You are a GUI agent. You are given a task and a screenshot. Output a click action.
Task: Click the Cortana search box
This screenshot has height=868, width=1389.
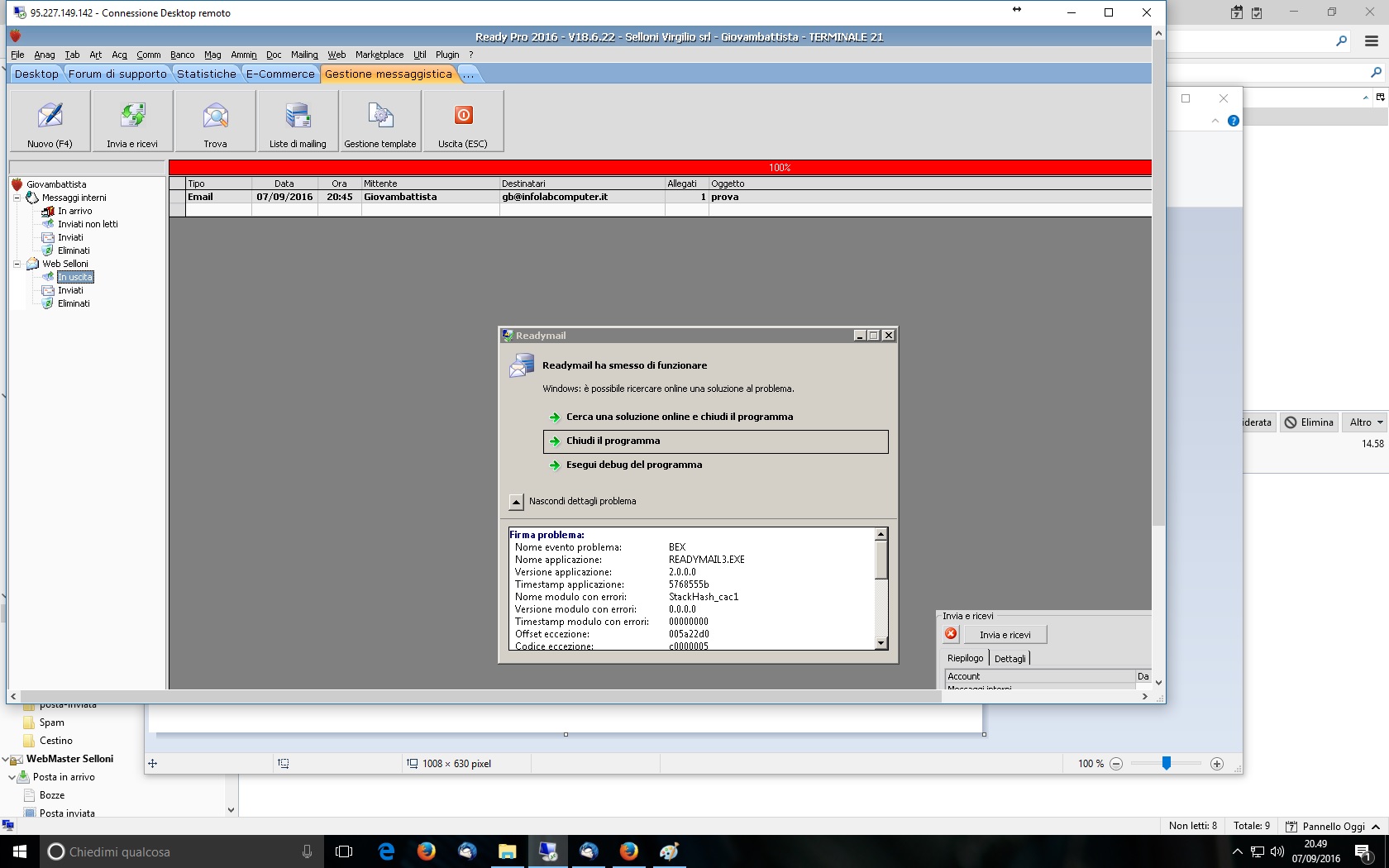[x=182, y=851]
